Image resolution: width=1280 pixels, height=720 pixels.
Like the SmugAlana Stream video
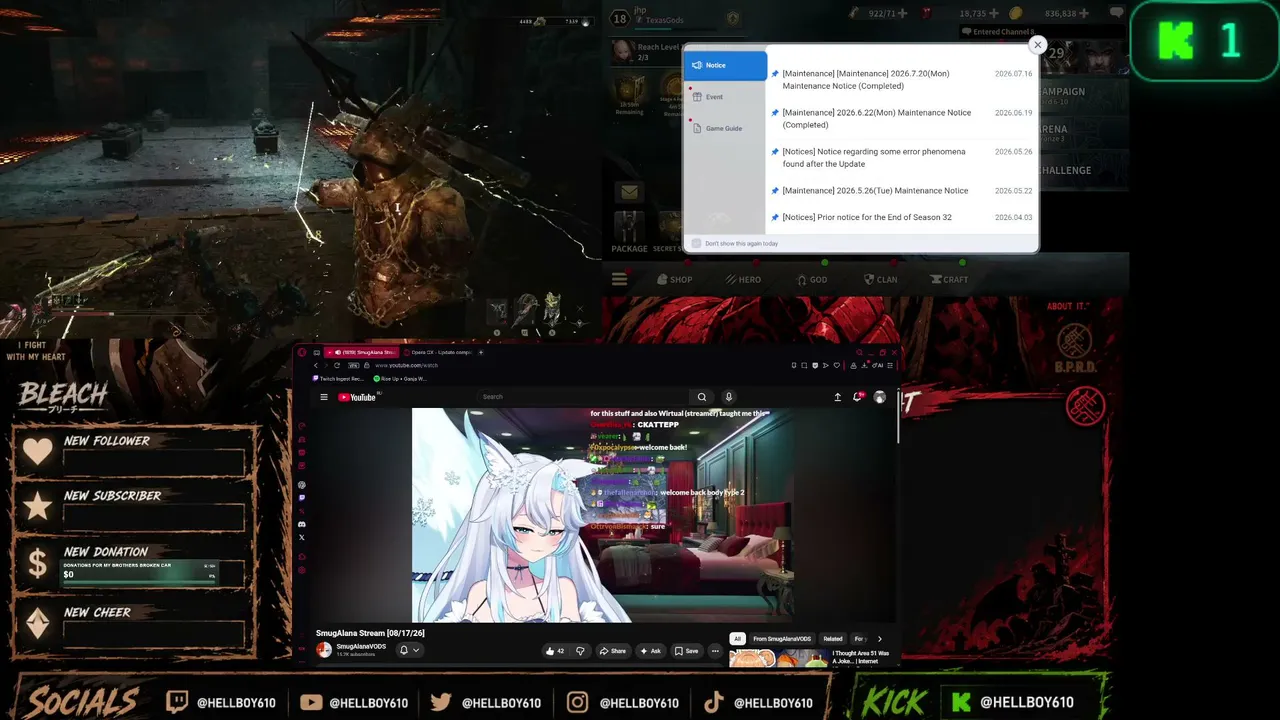pos(554,651)
